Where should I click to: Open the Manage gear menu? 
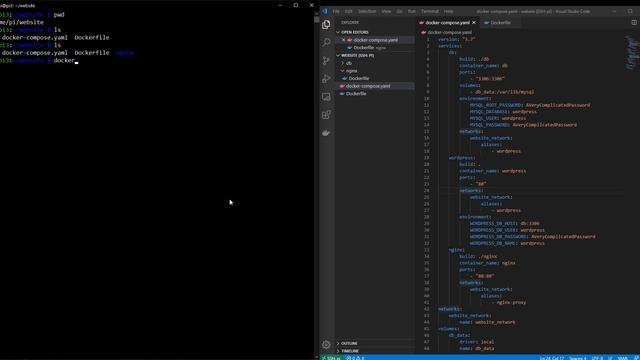click(x=326, y=344)
